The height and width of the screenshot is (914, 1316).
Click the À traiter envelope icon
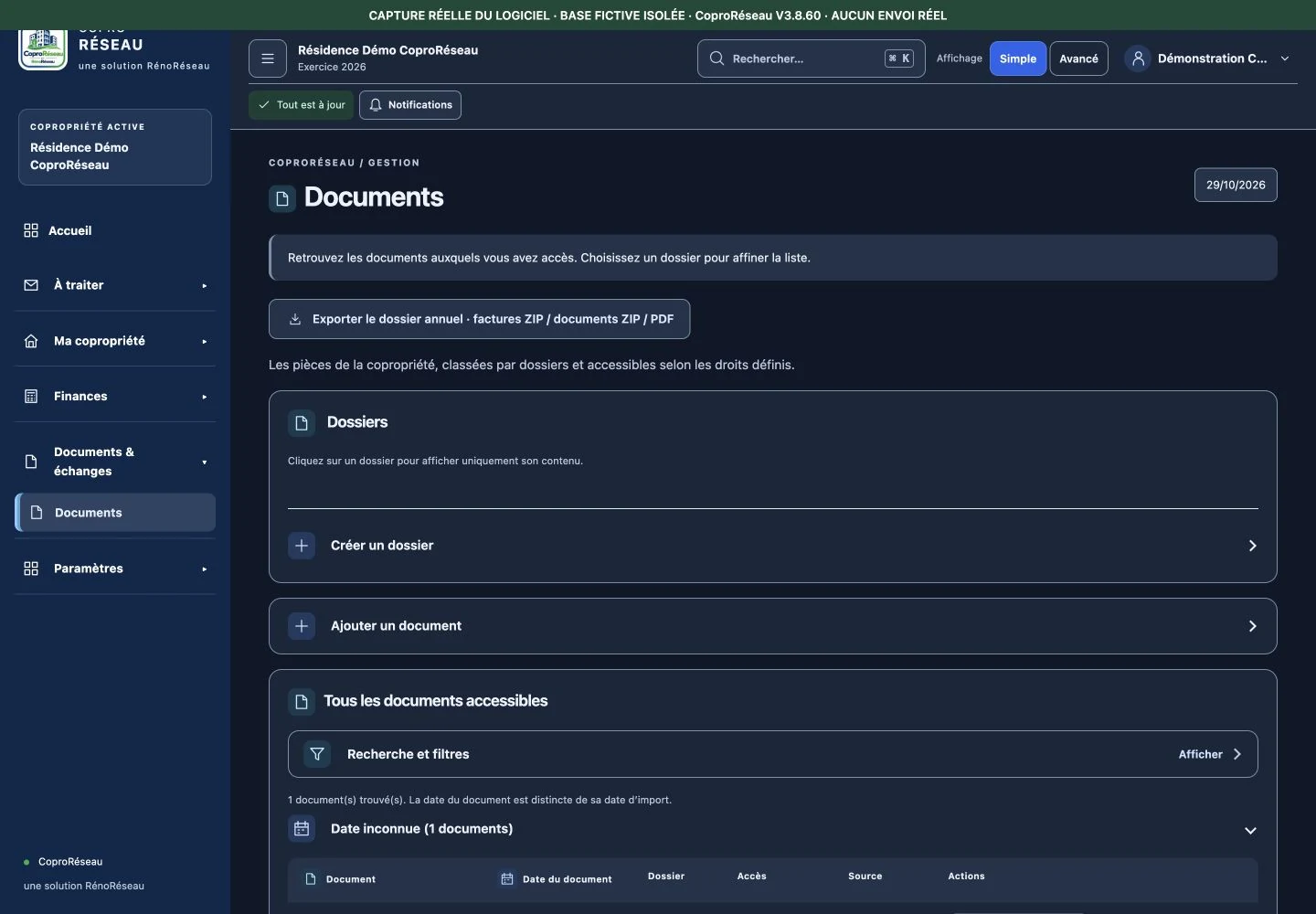31,285
